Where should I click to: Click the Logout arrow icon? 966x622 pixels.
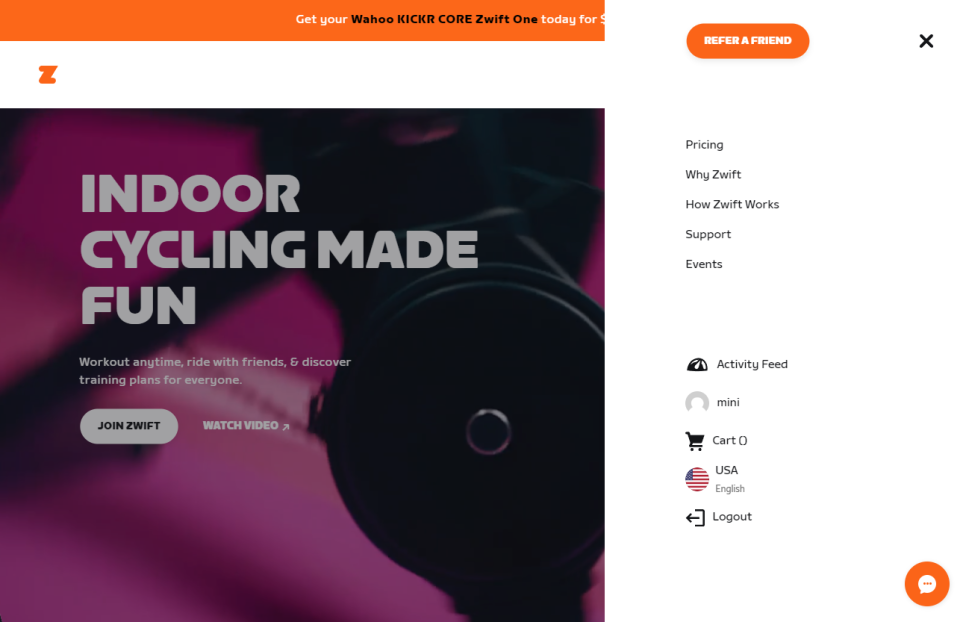coord(696,518)
